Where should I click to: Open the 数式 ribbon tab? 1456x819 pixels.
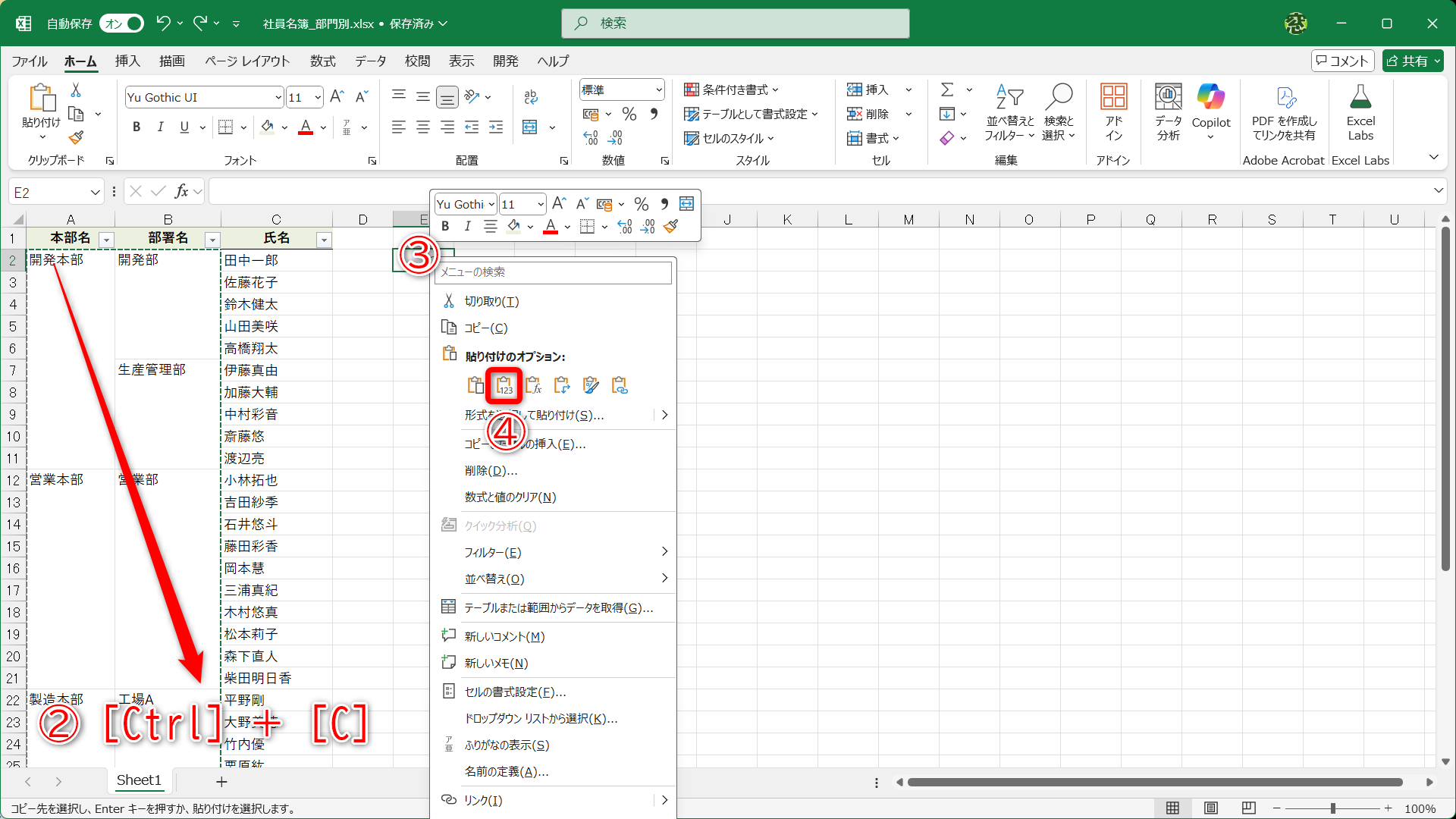(322, 61)
